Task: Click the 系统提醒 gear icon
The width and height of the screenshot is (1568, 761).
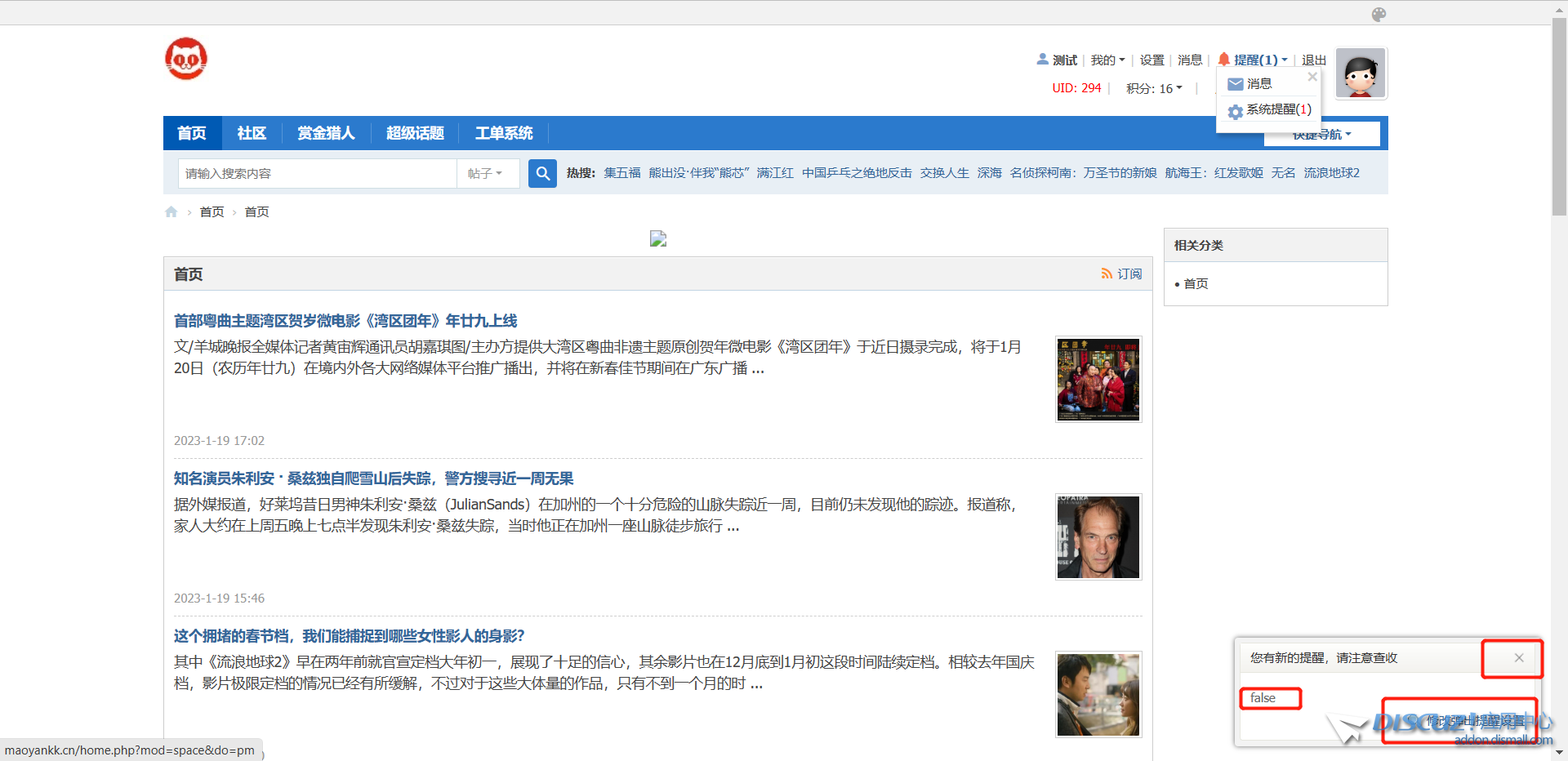Action: 1235,111
